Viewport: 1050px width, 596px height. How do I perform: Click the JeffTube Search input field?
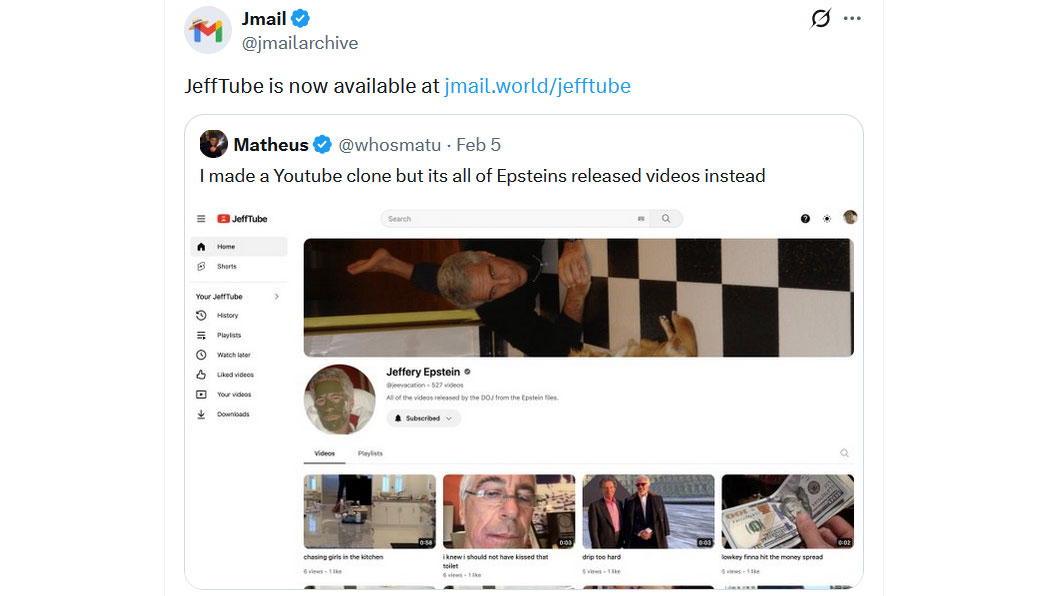[505, 219]
